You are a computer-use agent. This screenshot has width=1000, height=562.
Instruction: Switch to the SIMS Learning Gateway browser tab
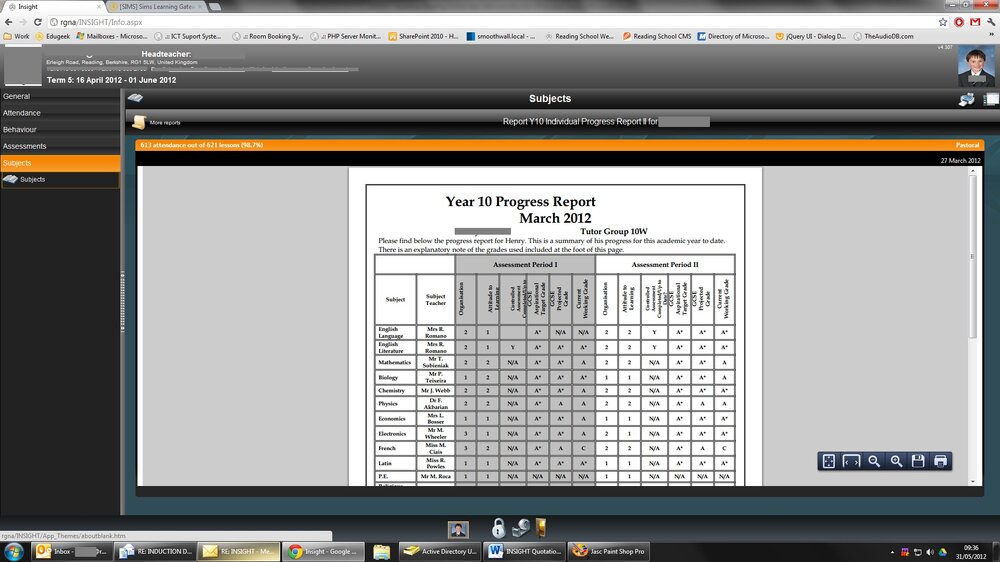click(157, 6)
